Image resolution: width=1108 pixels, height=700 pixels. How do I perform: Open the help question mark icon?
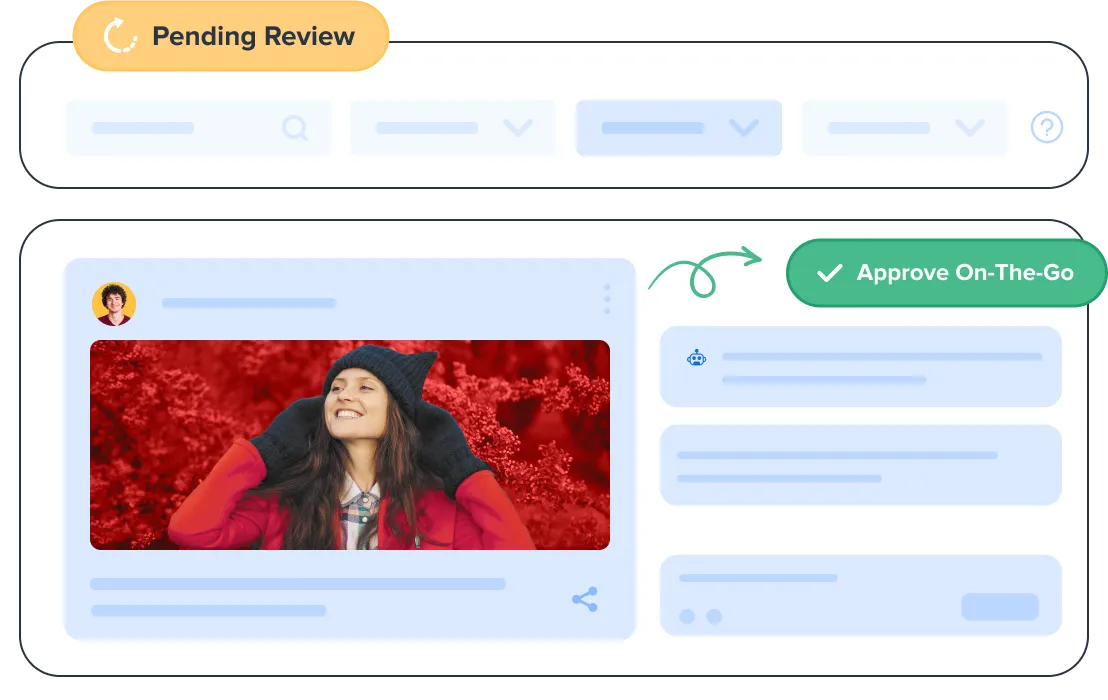[1046, 128]
